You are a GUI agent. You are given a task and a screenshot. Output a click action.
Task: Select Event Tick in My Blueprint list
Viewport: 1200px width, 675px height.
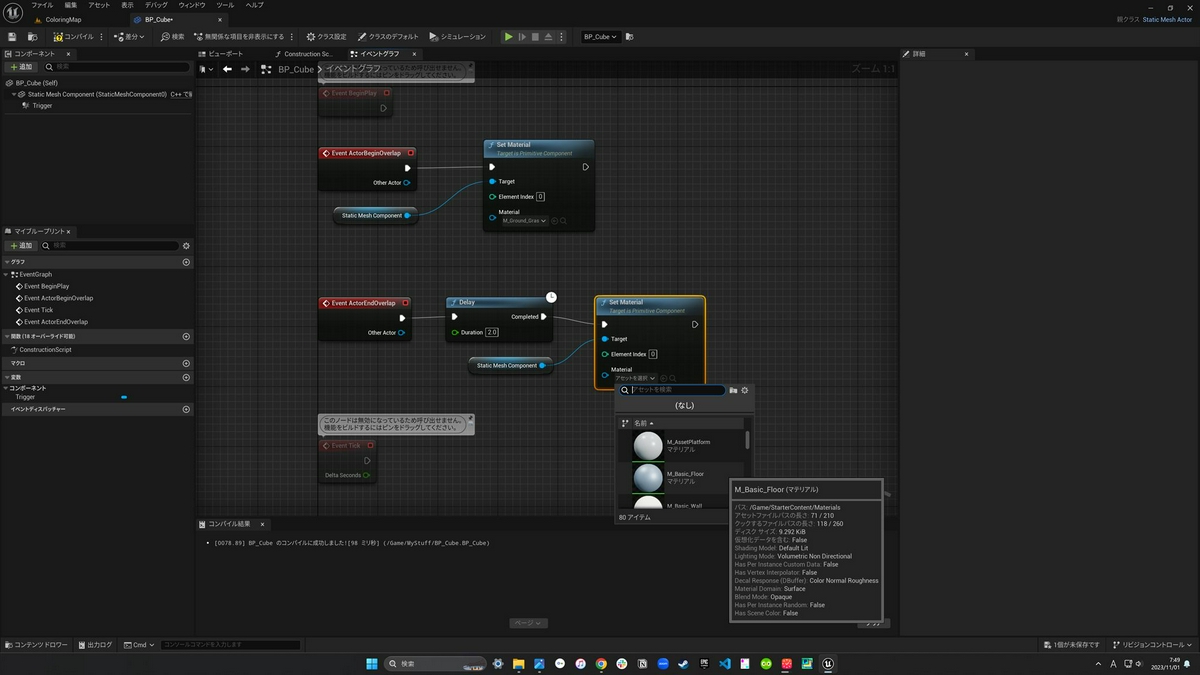point(38,310)
